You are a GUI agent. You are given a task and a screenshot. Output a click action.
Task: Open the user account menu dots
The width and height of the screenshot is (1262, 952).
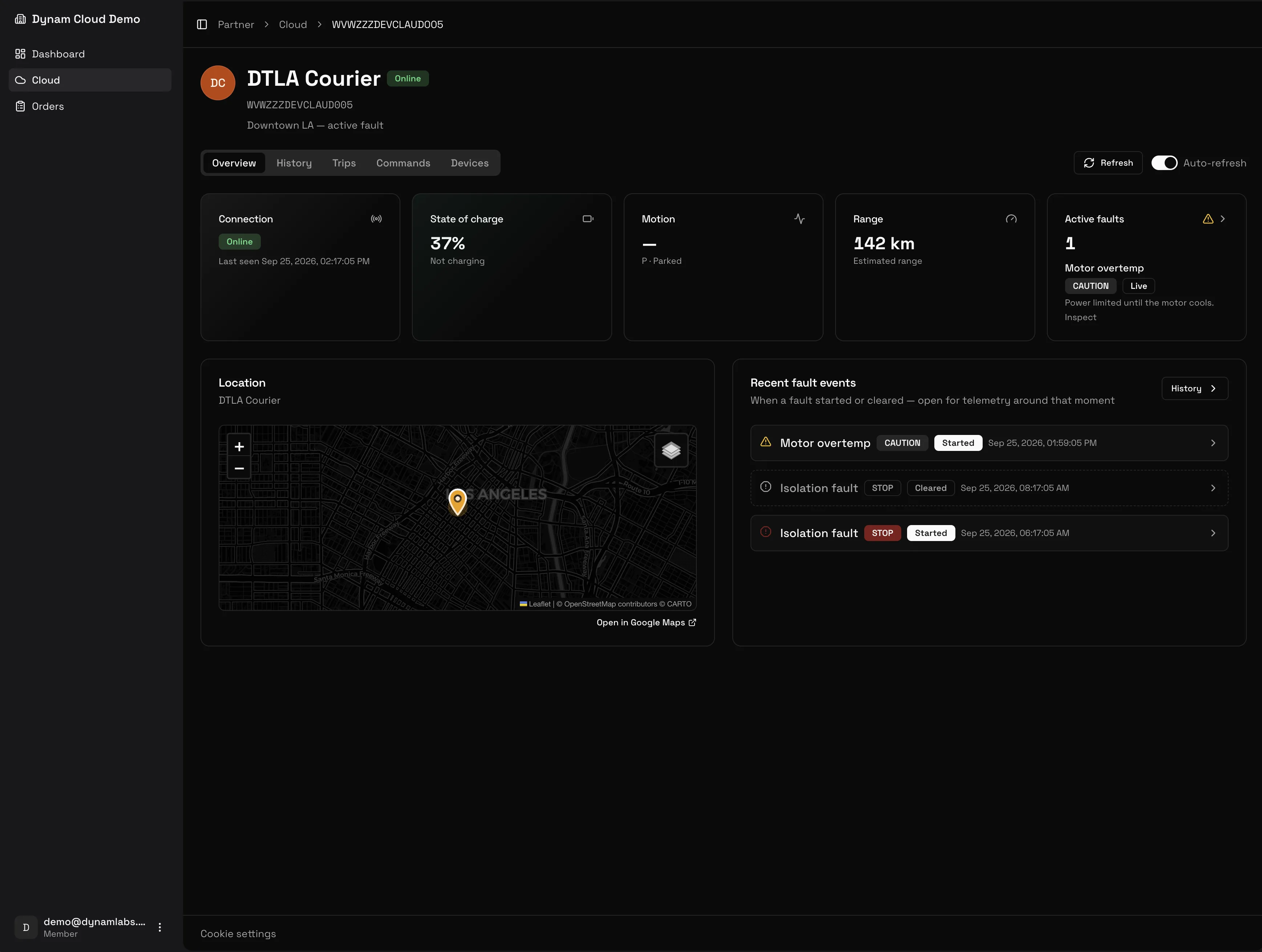(160, 927)
